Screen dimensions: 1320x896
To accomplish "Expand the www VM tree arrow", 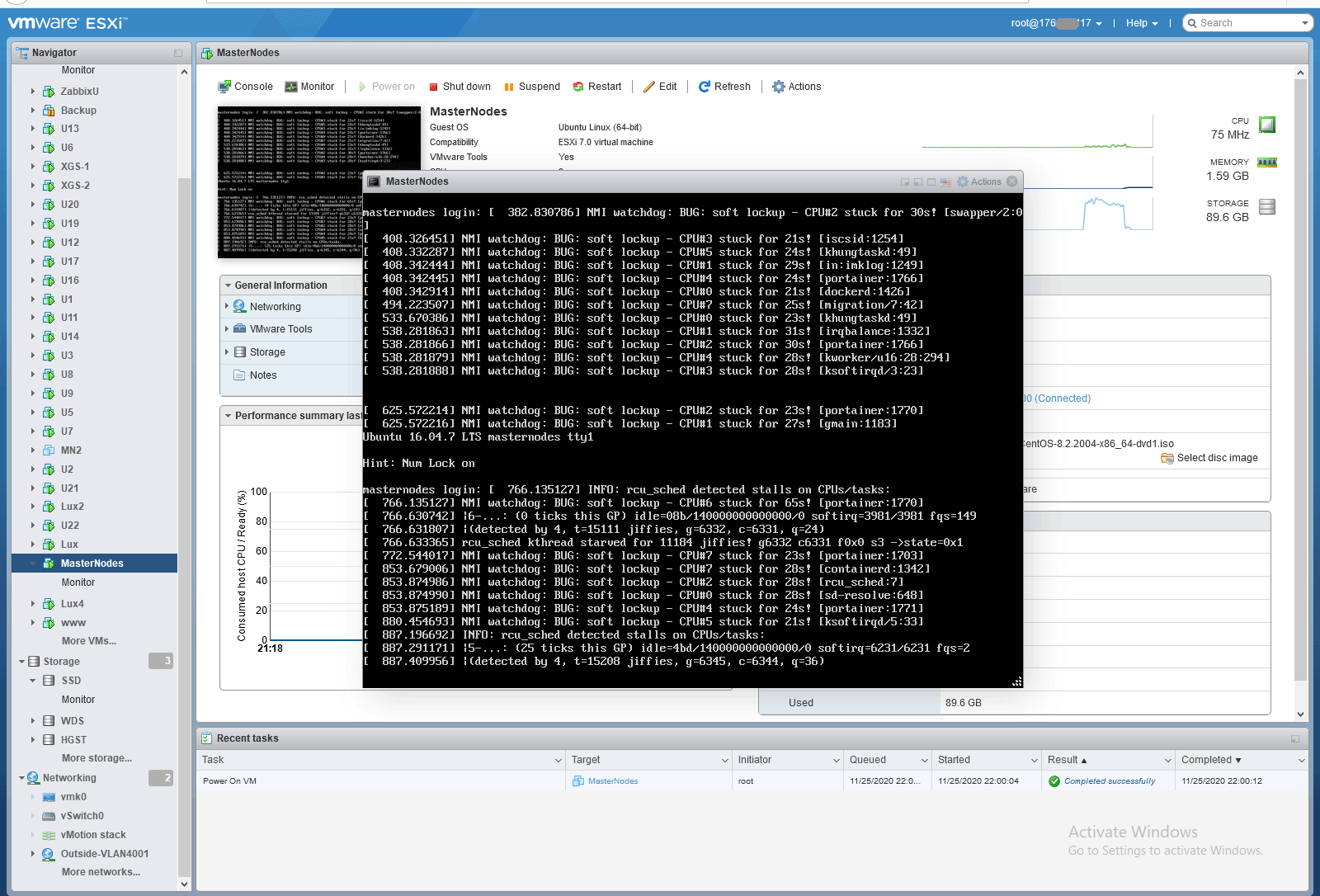I will pos(33,623).
